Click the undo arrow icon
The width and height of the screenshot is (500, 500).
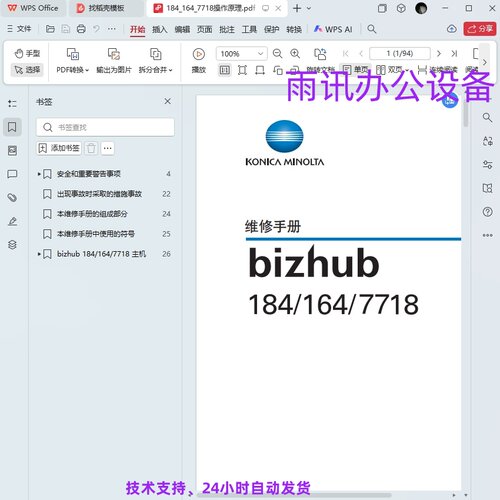tap(96, 29)
